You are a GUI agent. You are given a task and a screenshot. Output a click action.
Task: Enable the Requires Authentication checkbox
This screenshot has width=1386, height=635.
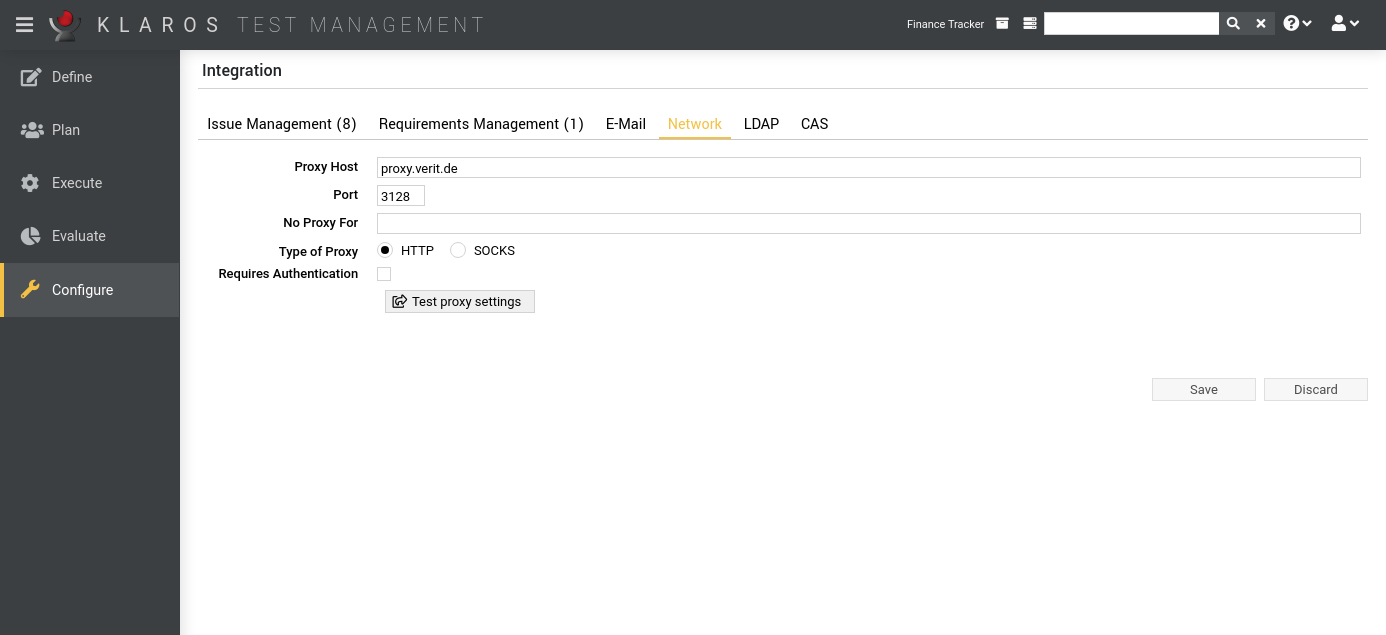(x=384, y=274)
